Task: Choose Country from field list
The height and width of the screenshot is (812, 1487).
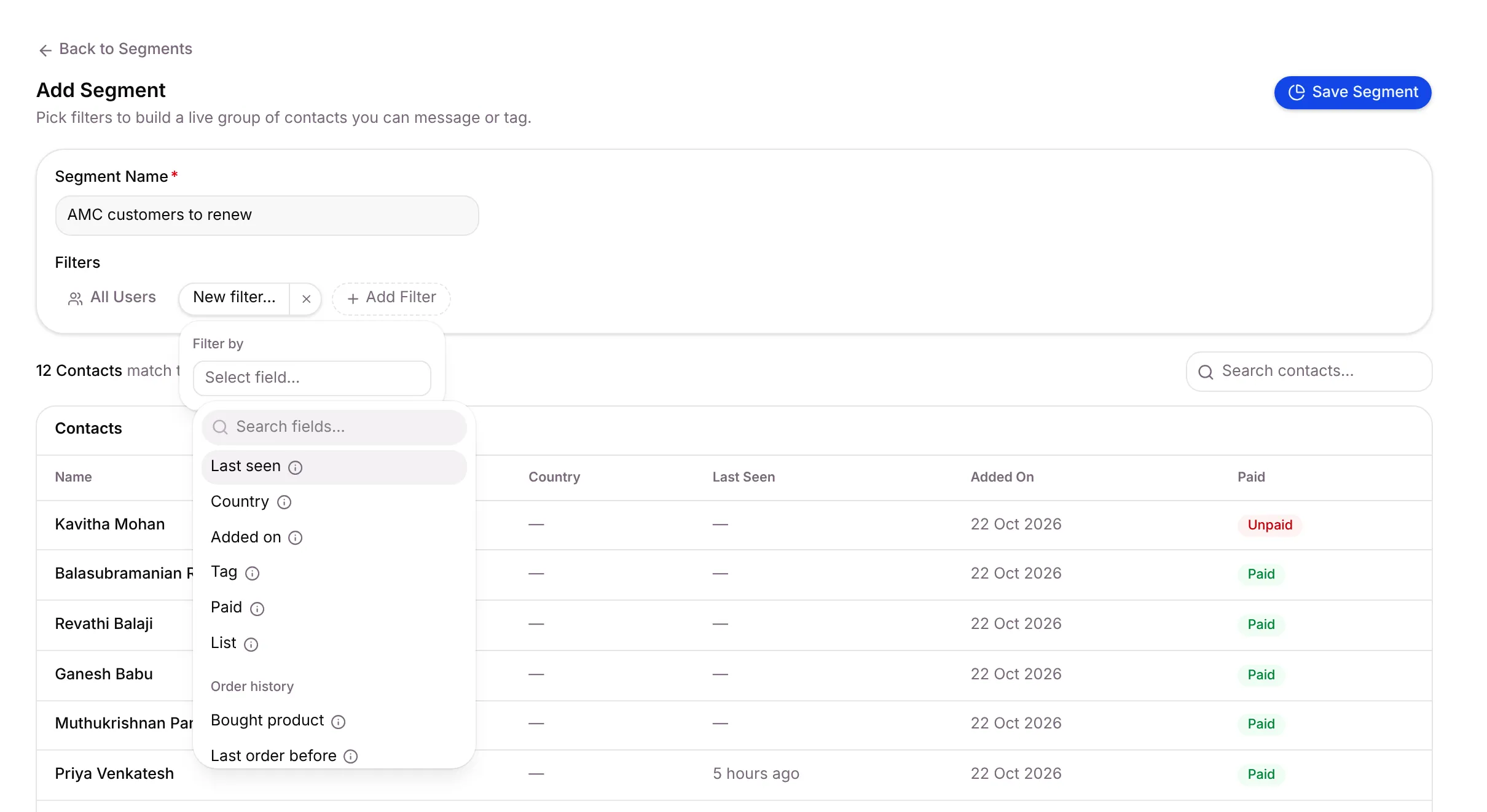Action: coord(334,502)
